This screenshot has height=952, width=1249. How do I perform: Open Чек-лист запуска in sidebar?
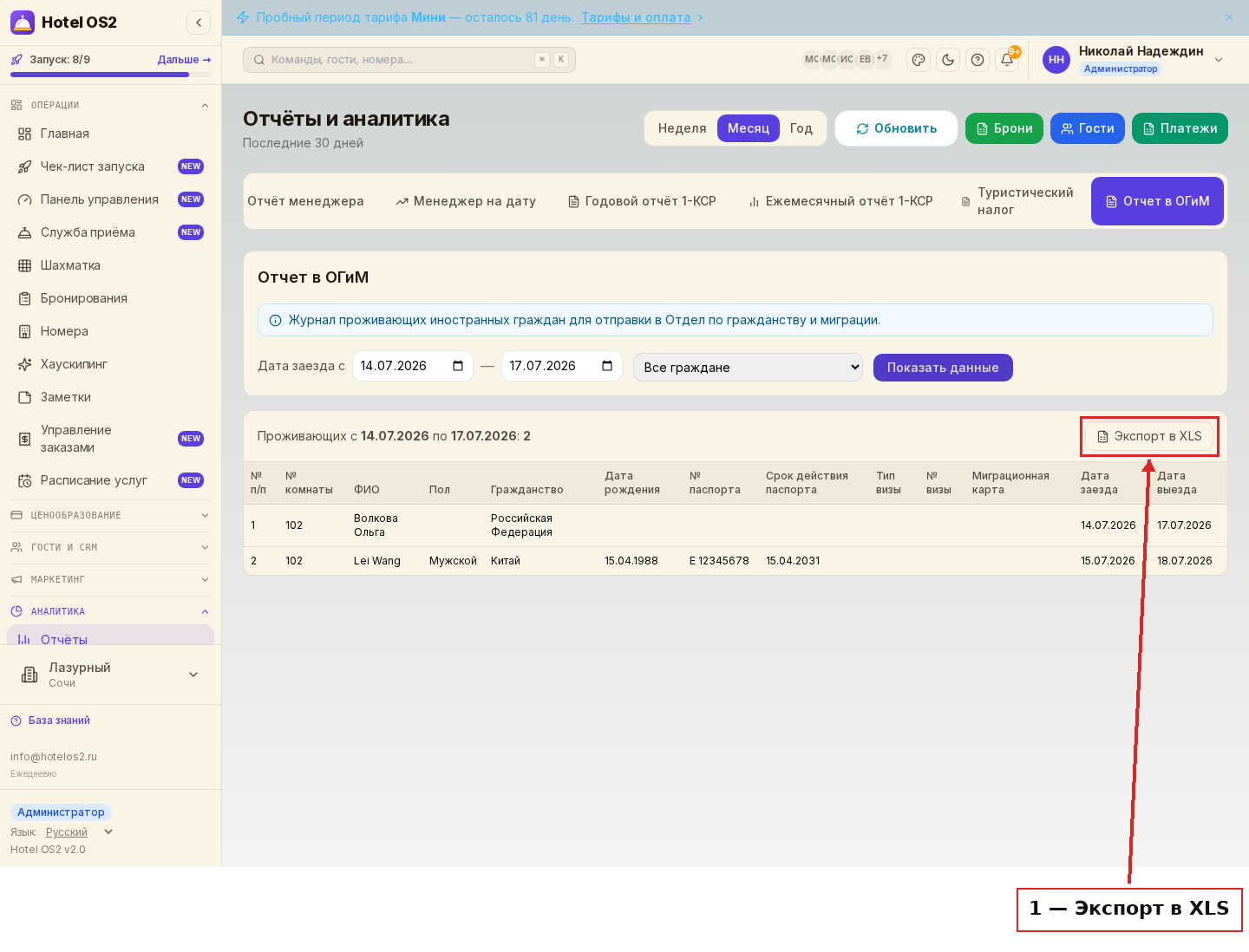(x=110, y=166)
